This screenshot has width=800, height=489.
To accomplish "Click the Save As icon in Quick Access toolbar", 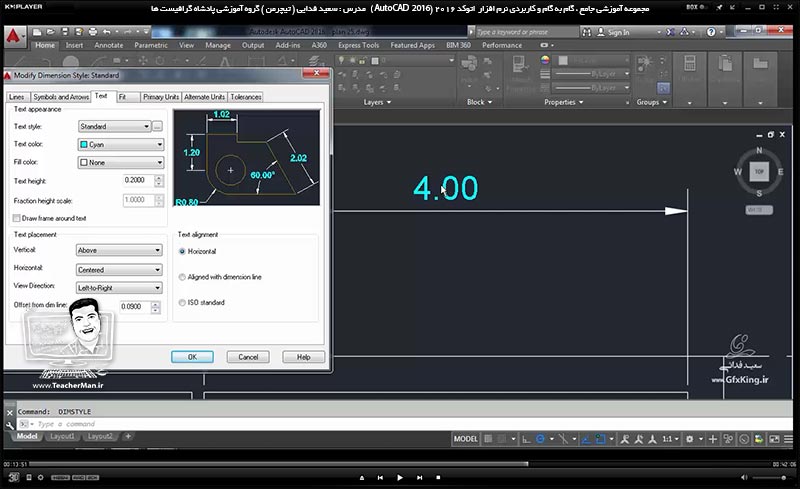I will [79, 32].
